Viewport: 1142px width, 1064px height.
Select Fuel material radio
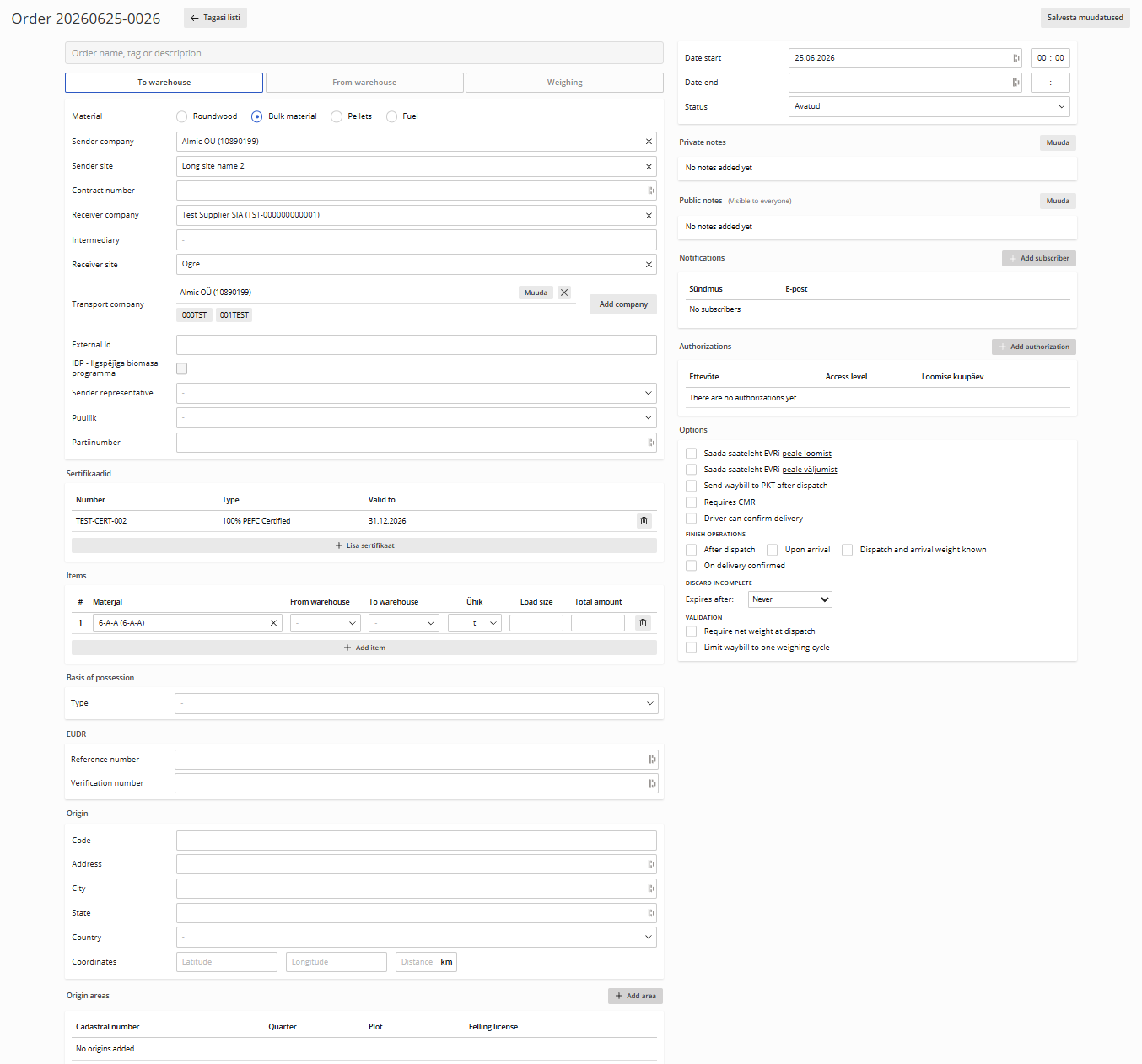coord(391,116)
